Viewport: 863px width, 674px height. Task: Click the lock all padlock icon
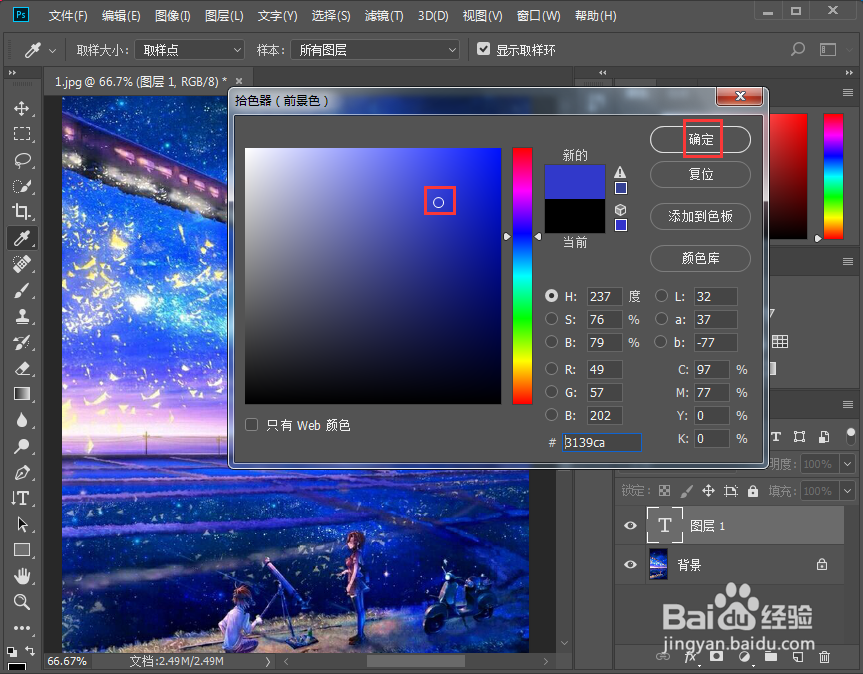(x=753, y=491)
